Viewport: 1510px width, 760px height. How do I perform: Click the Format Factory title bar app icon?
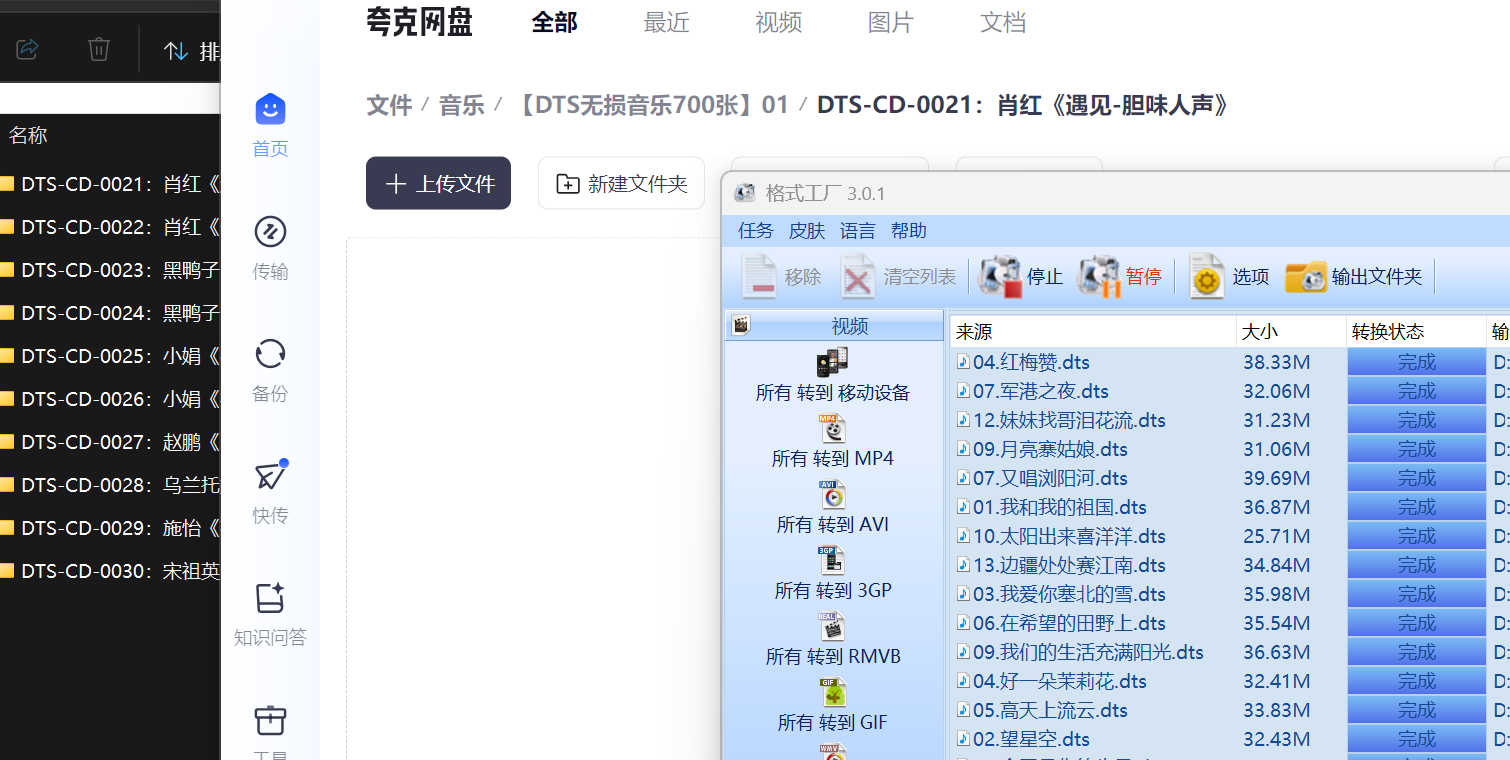click(x=744, y=193)
